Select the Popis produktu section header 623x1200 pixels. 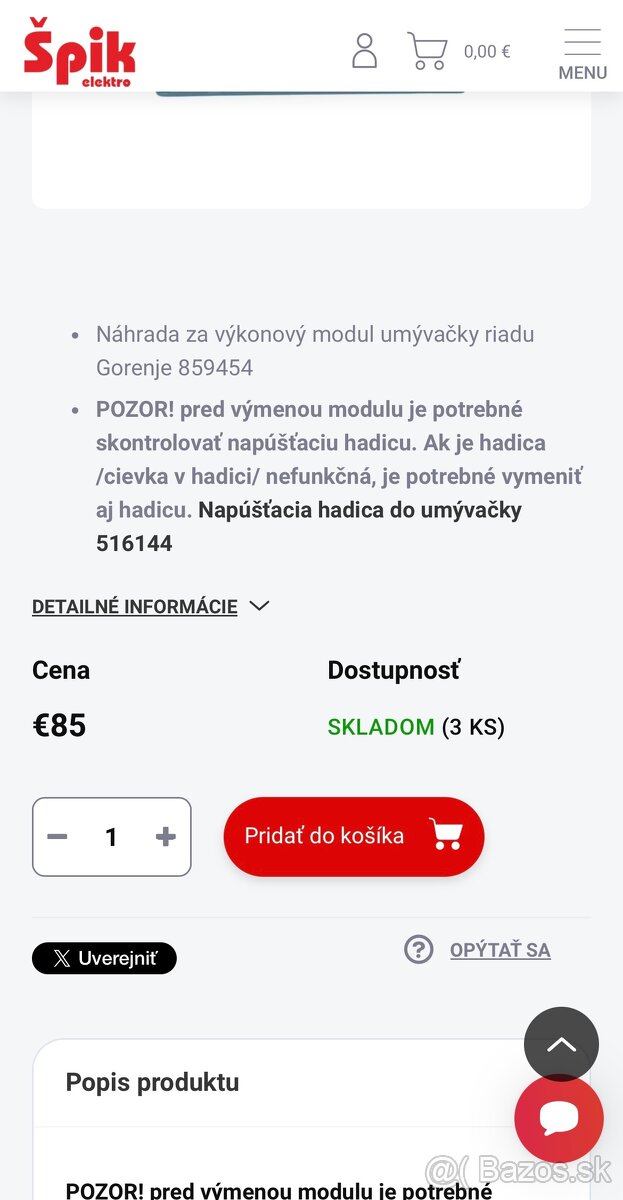(152, 1082)
